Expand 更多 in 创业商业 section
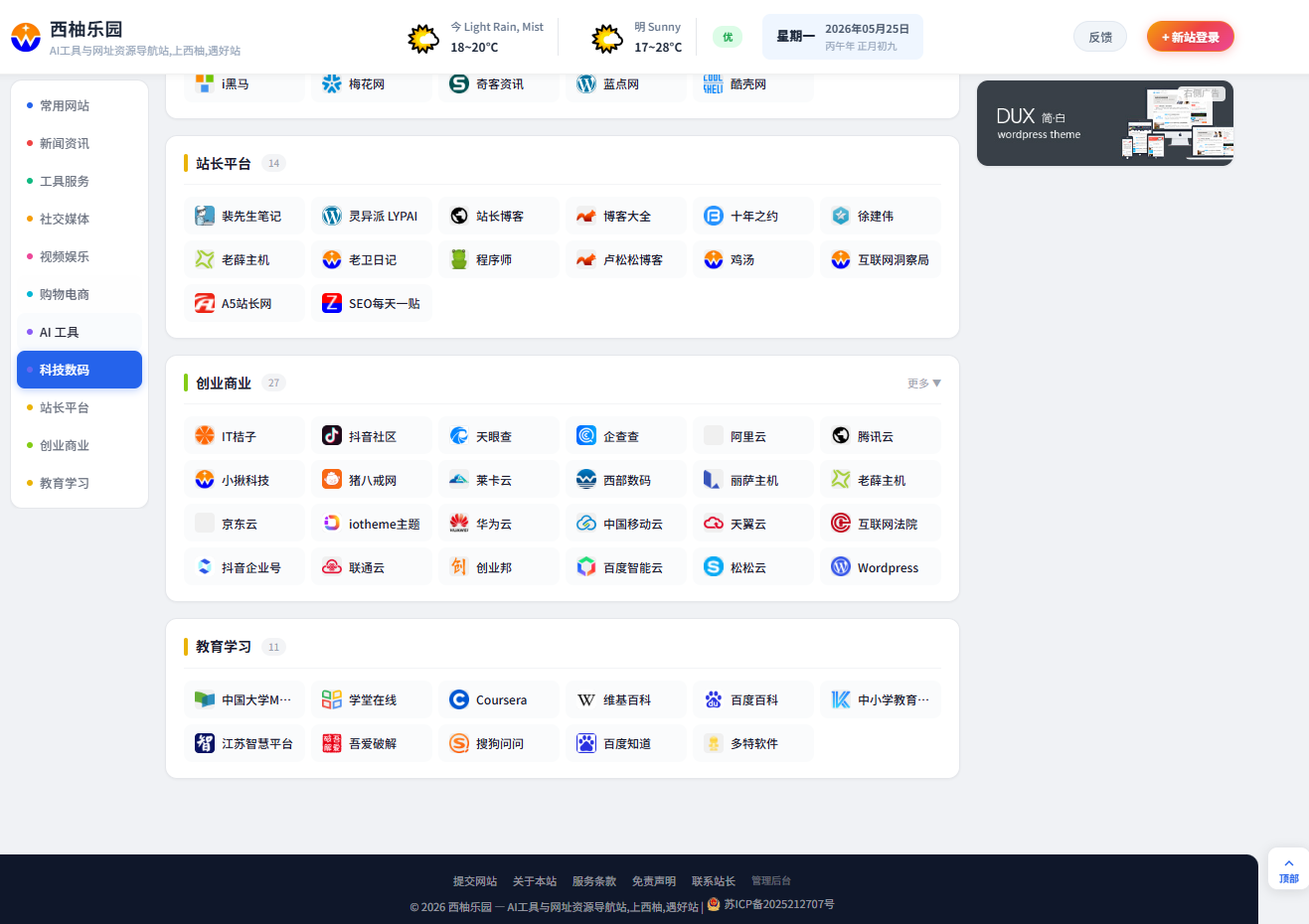 pos(923,384)
